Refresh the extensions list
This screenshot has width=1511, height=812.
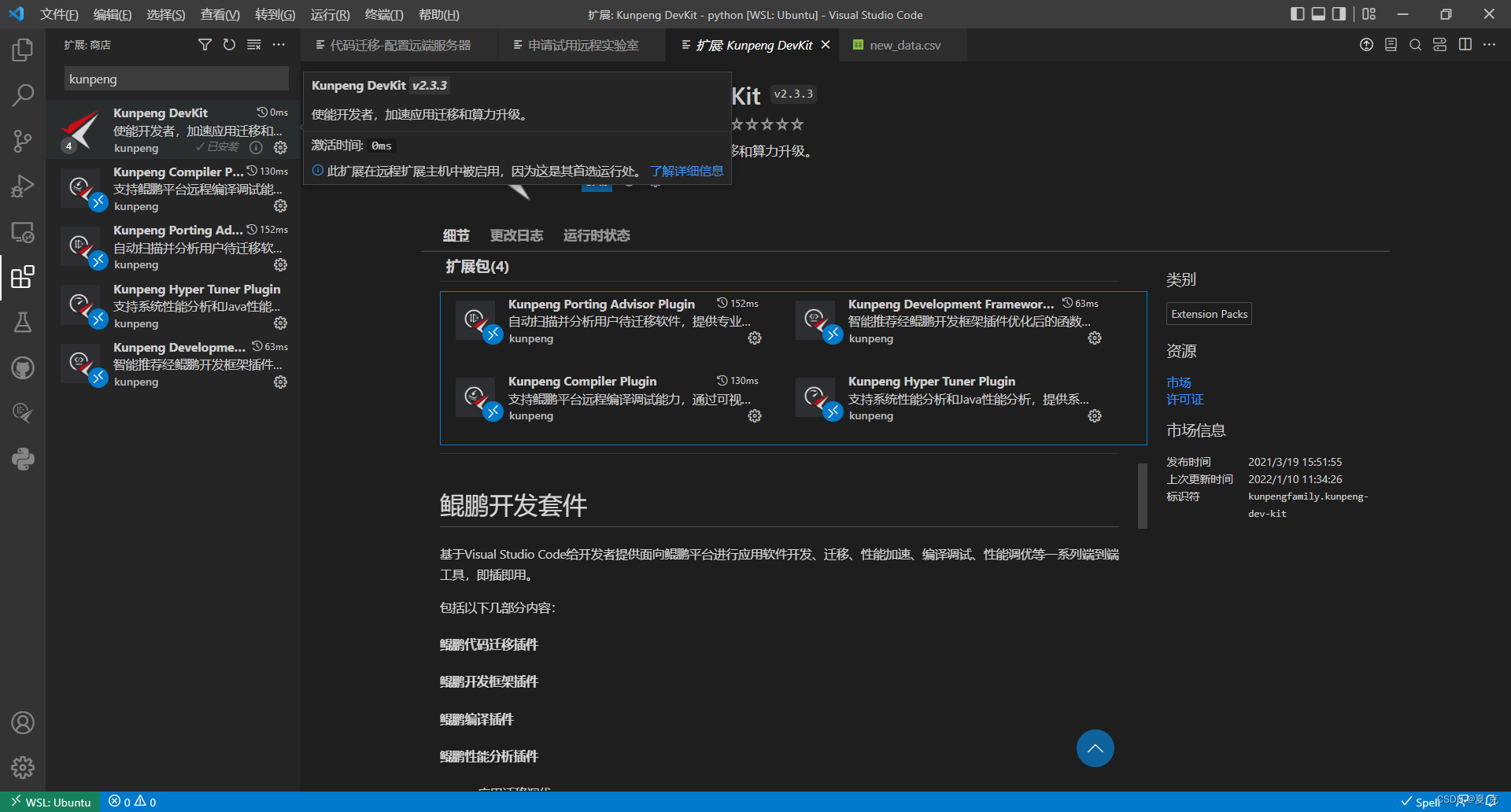pos(229,45)
